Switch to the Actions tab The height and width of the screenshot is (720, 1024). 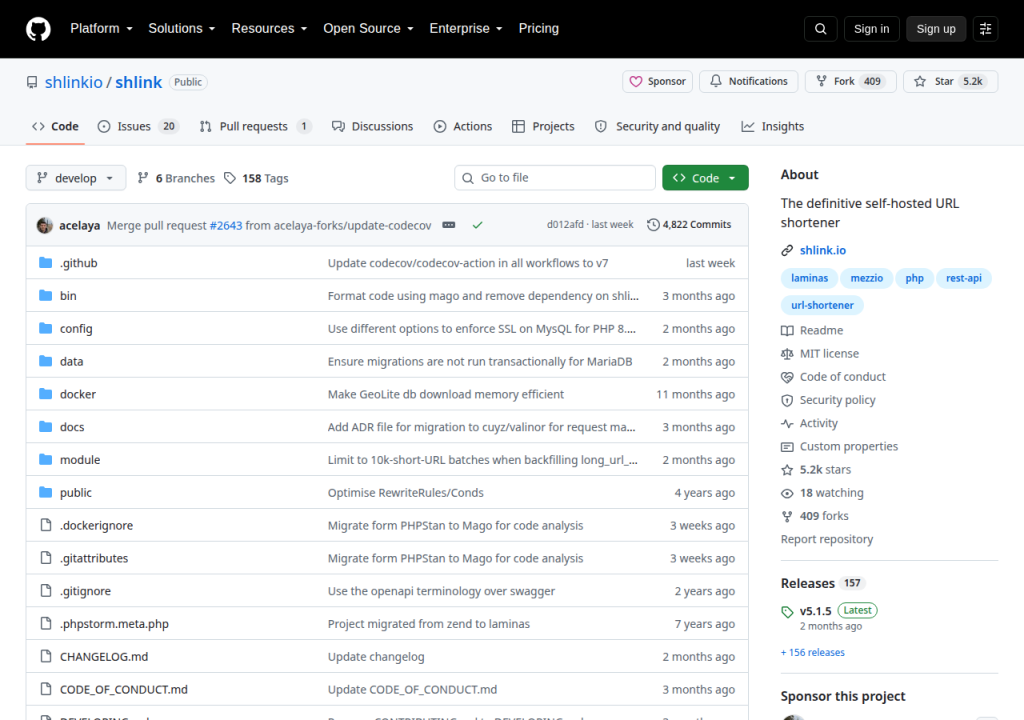(x=462, y=127)
